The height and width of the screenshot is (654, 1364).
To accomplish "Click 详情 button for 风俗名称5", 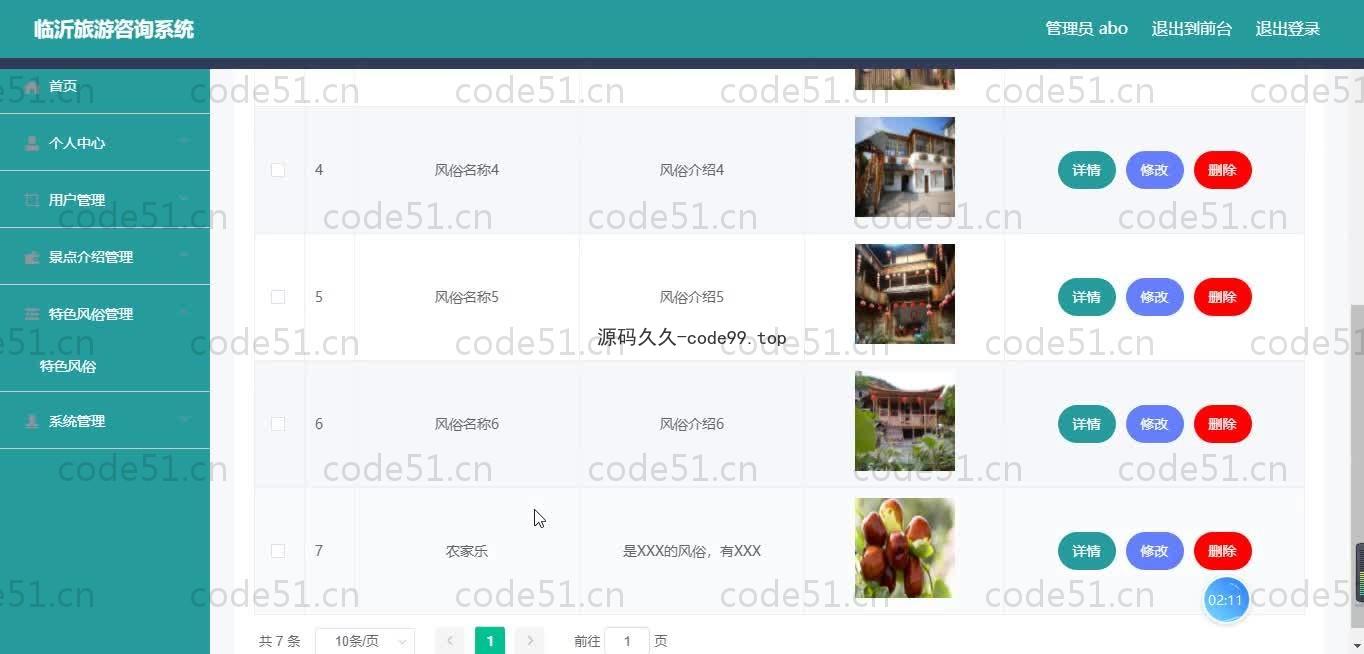I will click(x=1087, y=297).
